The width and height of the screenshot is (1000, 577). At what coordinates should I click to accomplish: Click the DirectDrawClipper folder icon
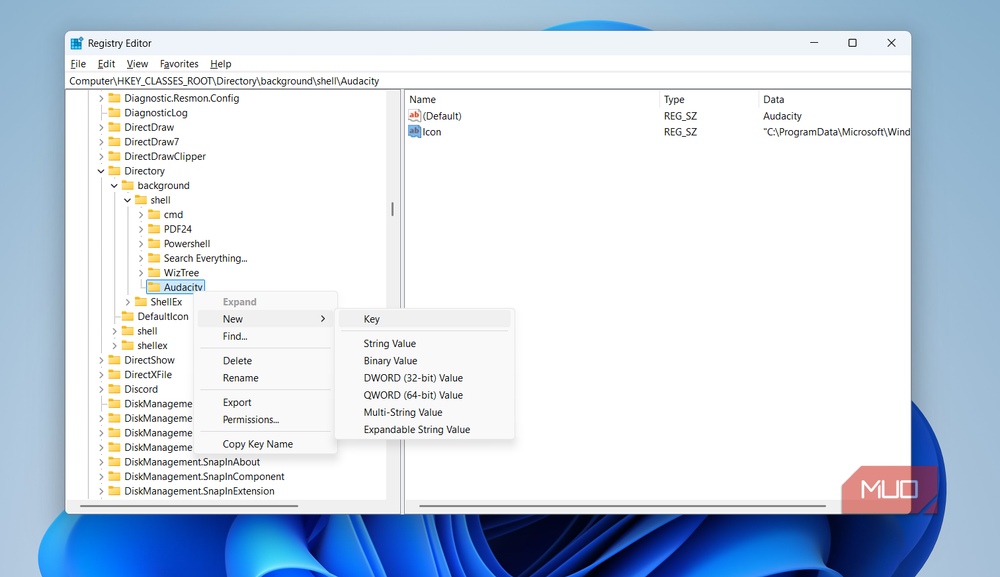[x=115, y=156]
